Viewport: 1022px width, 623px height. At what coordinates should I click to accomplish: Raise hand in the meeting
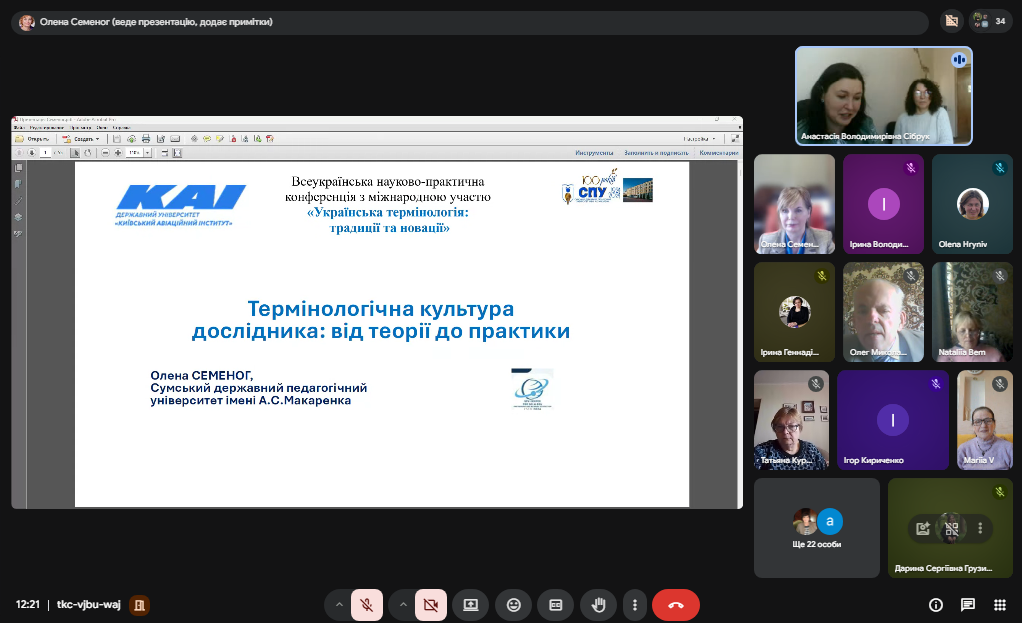[x=599, y=605]
